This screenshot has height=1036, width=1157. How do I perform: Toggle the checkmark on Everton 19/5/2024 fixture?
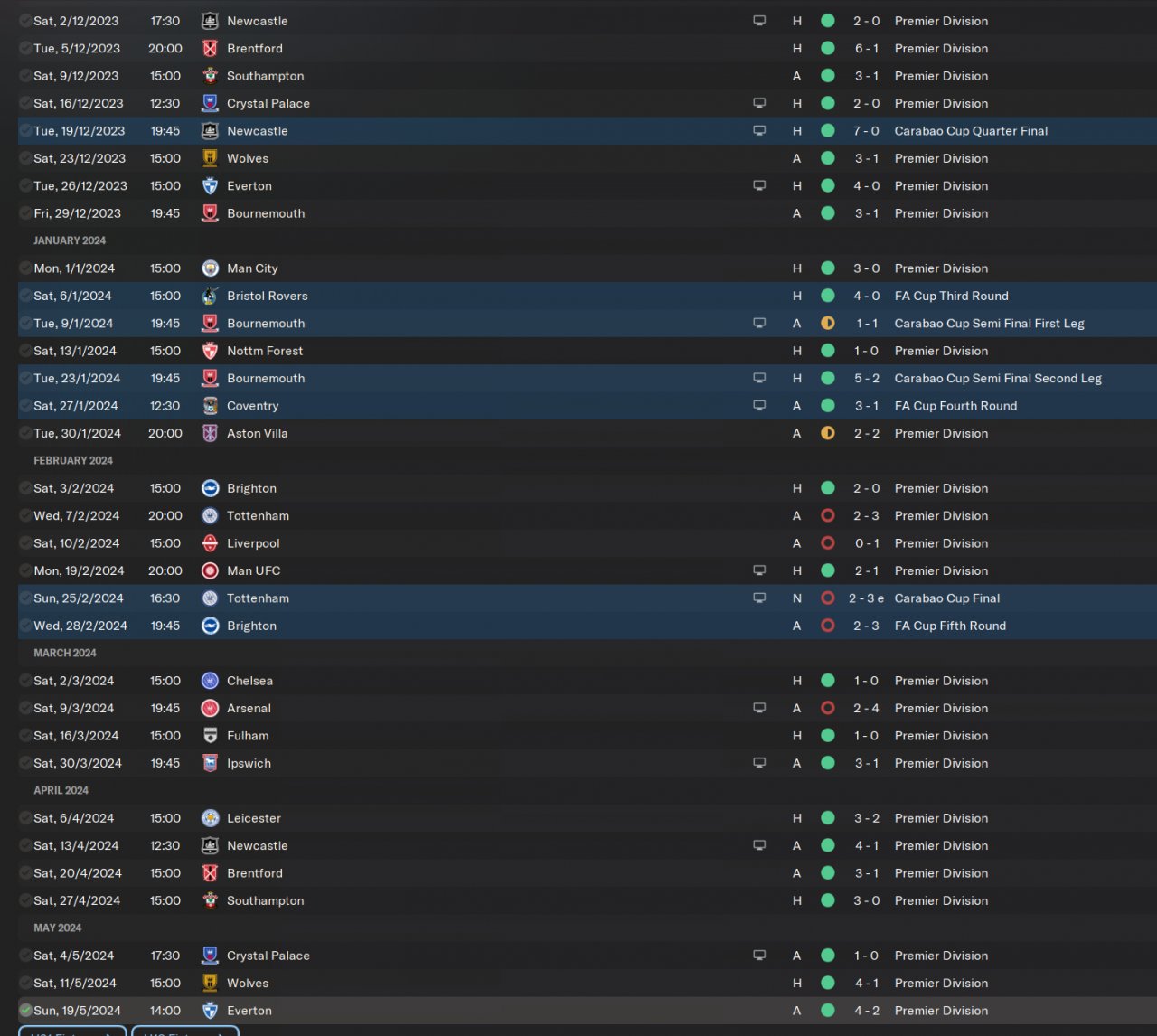(x=25, y=1011)
